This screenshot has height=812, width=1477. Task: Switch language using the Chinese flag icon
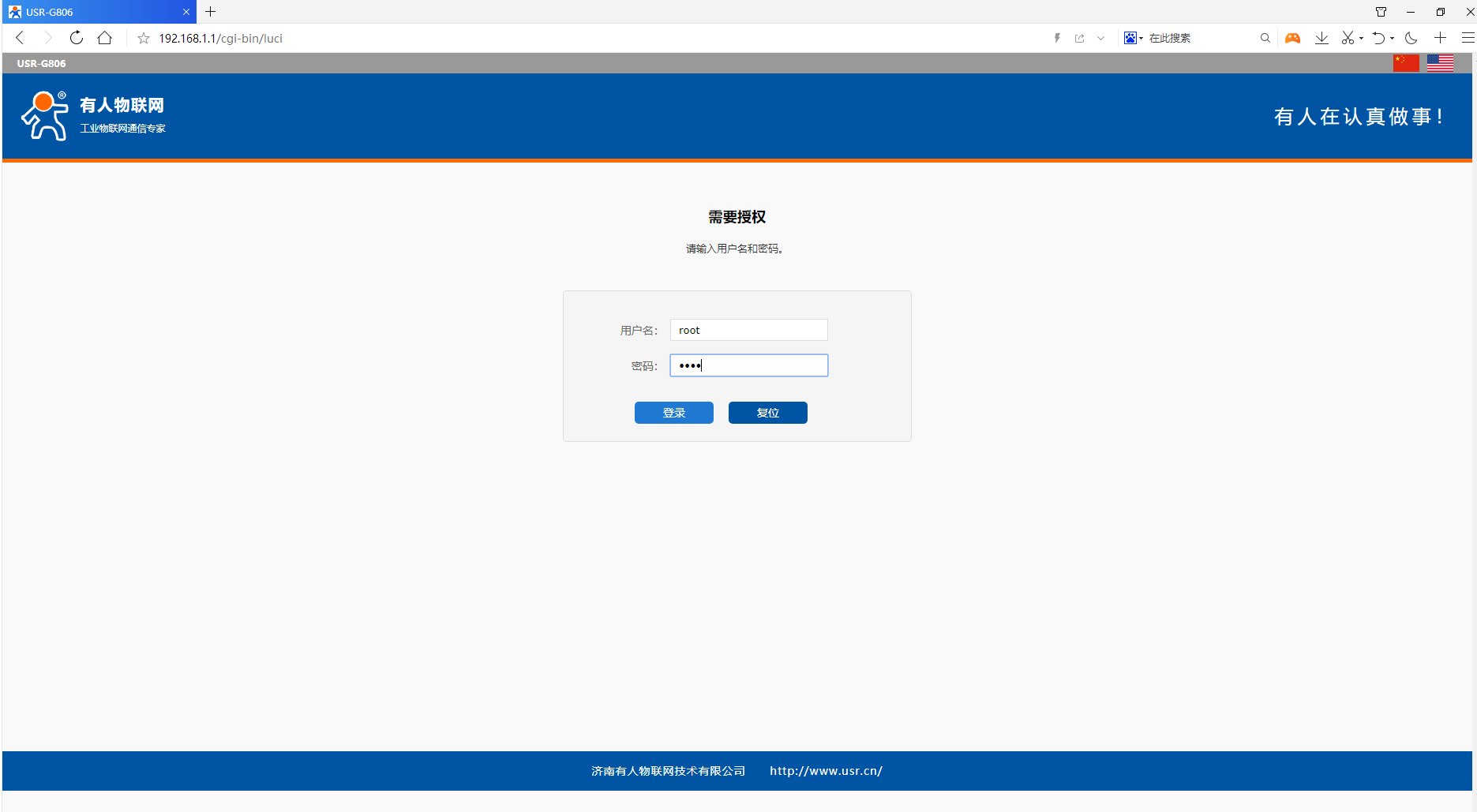pyautogui.click(x=1405, y=63)
